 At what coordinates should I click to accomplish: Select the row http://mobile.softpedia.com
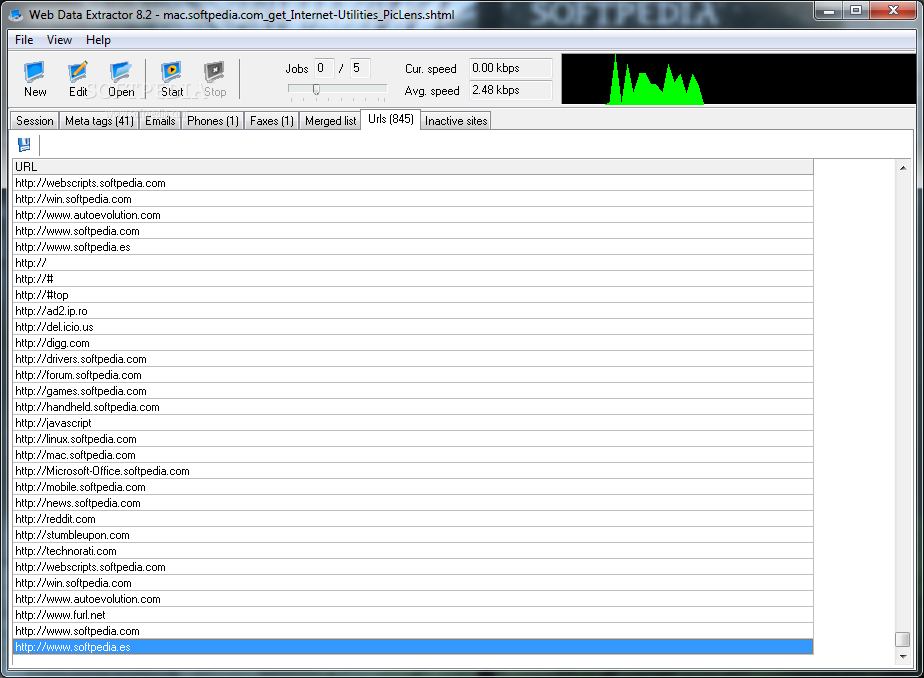click(413, 487)
